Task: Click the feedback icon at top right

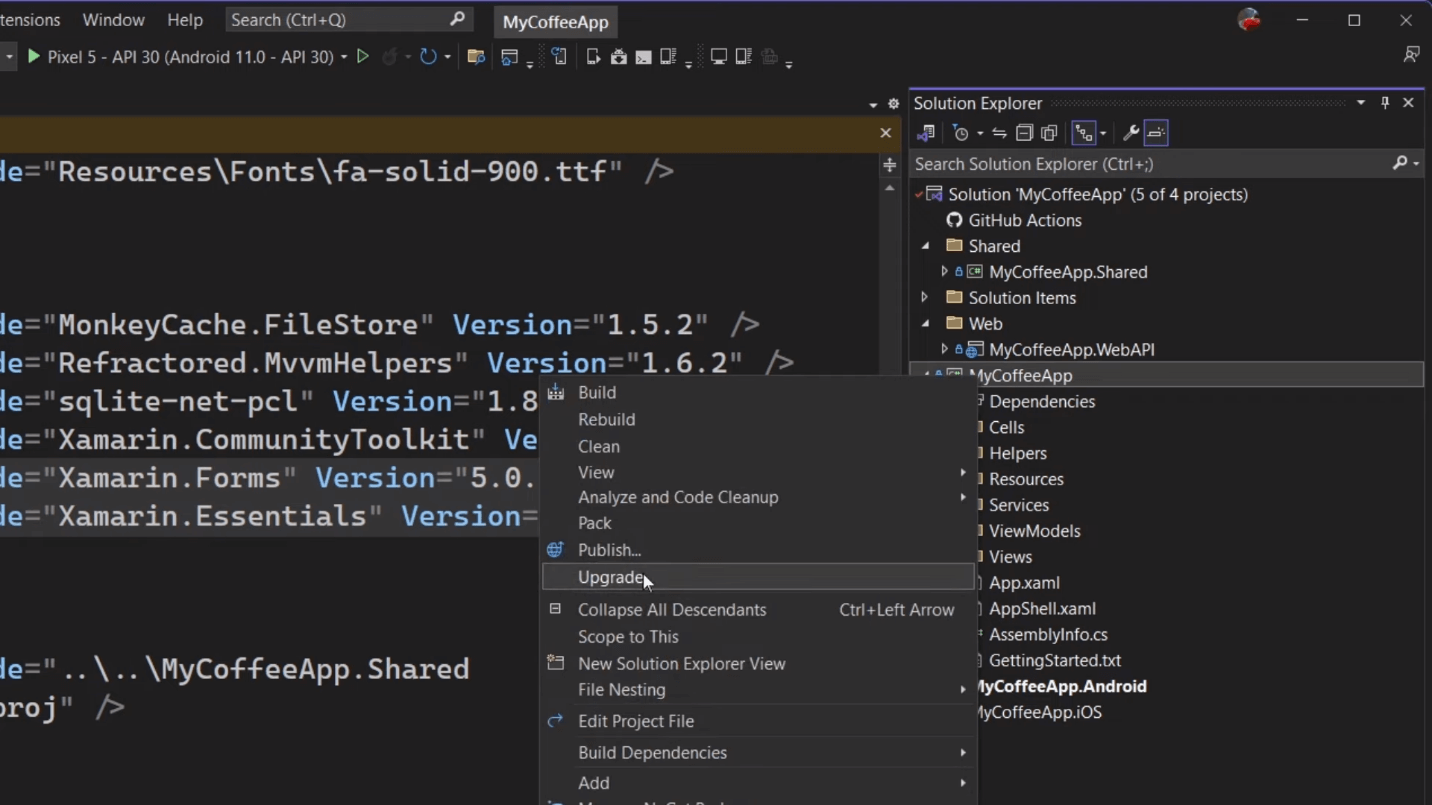Action: (1411, 55)
